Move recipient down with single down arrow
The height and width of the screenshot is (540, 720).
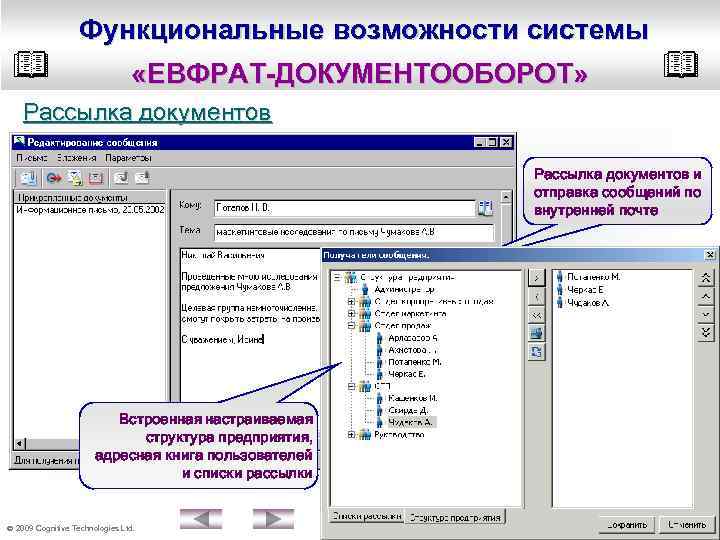(706, 315)
